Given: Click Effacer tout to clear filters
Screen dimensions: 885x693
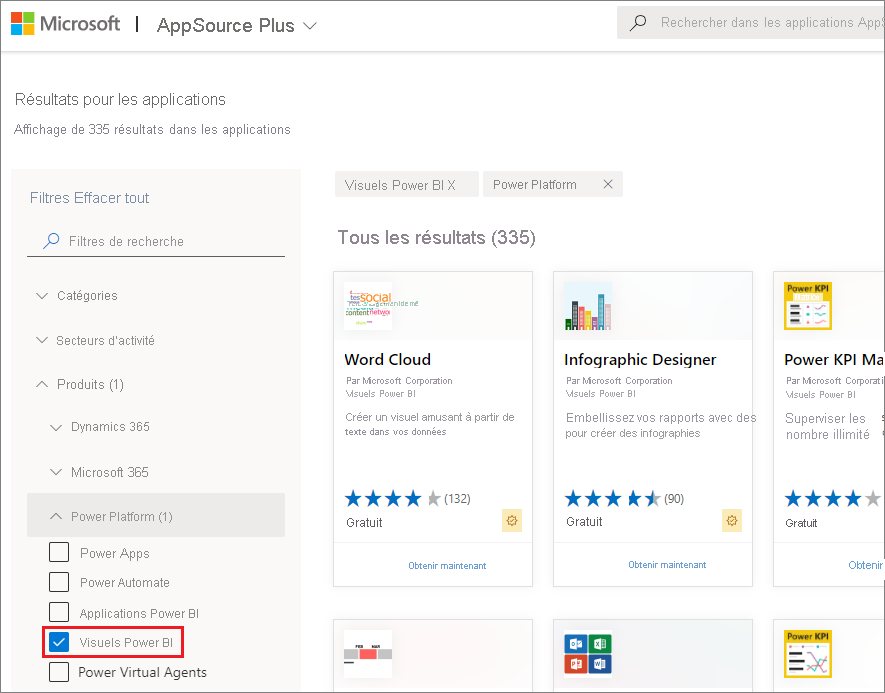Looking at the screenshot, I should (112, 198).
